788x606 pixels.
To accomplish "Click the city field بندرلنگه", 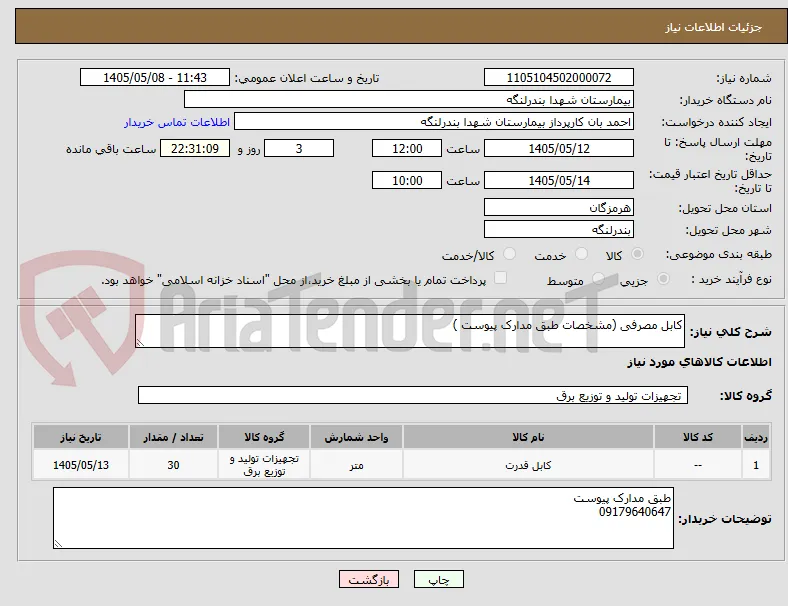I will [559, 229].
